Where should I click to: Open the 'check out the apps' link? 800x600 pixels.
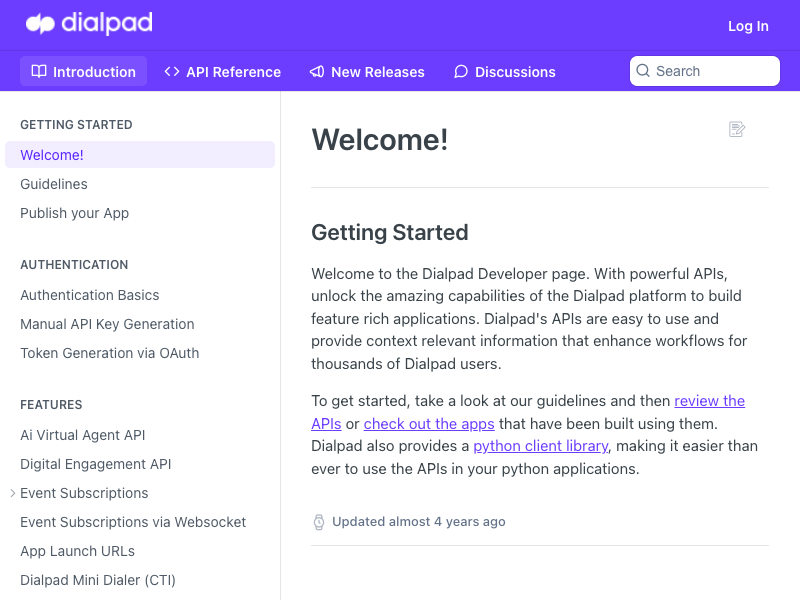coord(429,423)
